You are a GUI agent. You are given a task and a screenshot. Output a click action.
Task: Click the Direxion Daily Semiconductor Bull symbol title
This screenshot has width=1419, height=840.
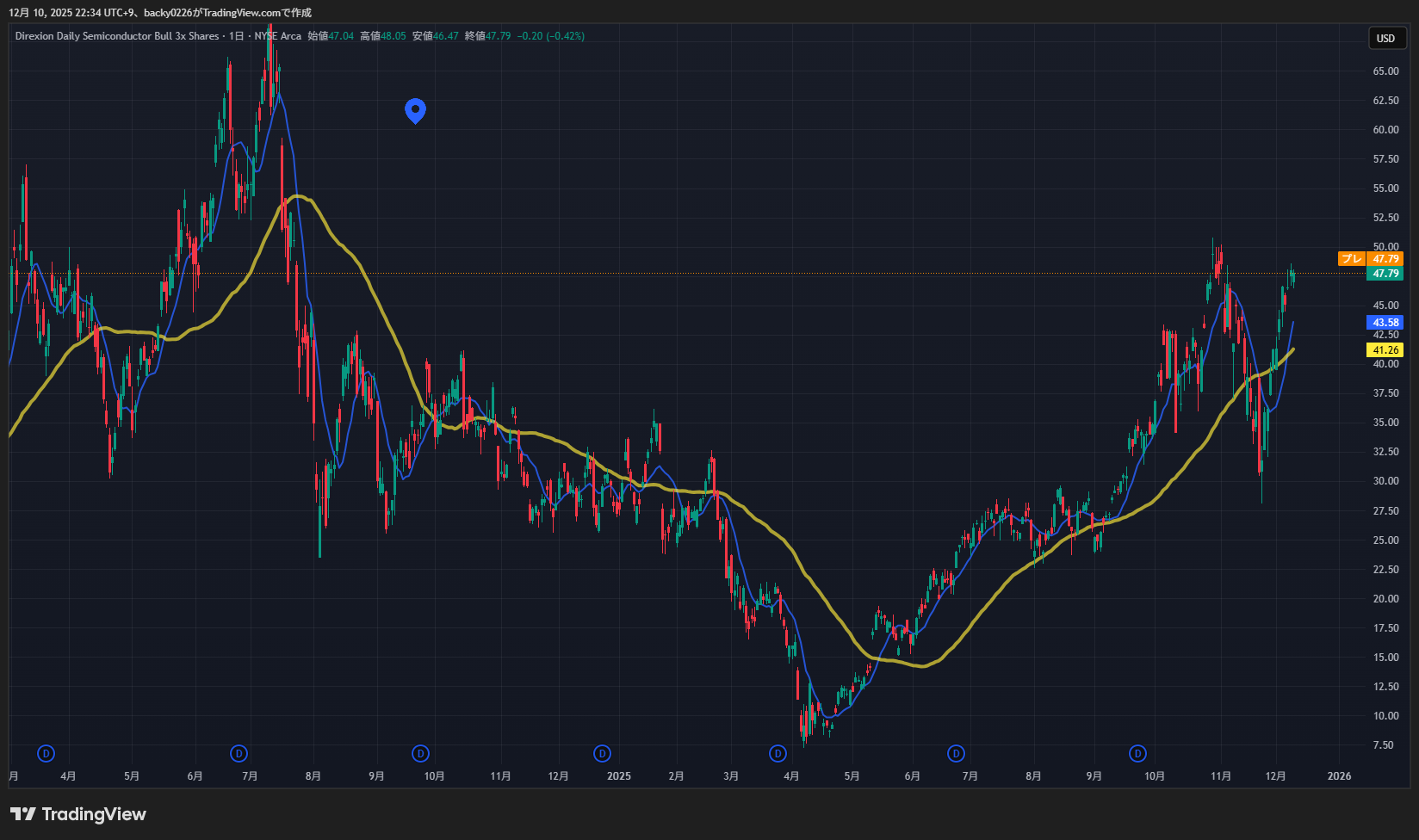point(117,36)
